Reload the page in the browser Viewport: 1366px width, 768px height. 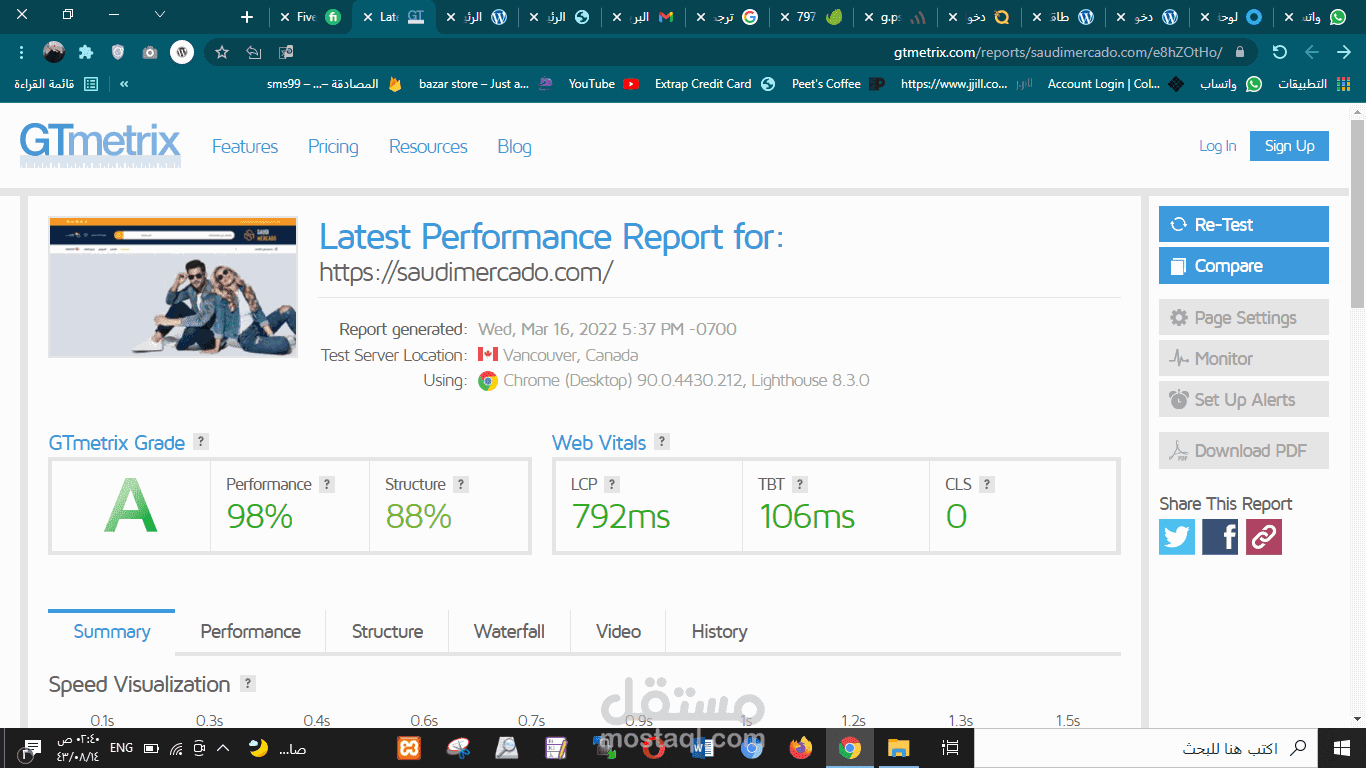pyautogui.click(x=1279, y=52)
